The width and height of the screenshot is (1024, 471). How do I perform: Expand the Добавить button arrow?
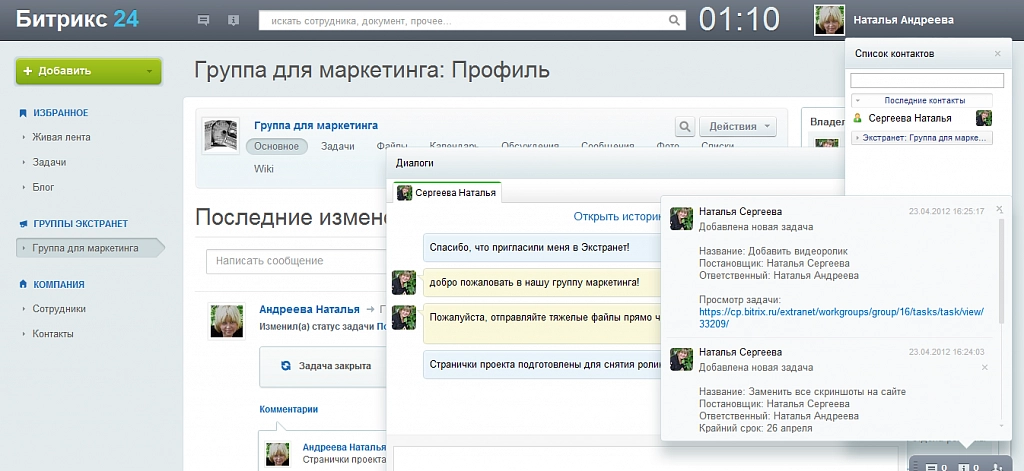[150, 71]
